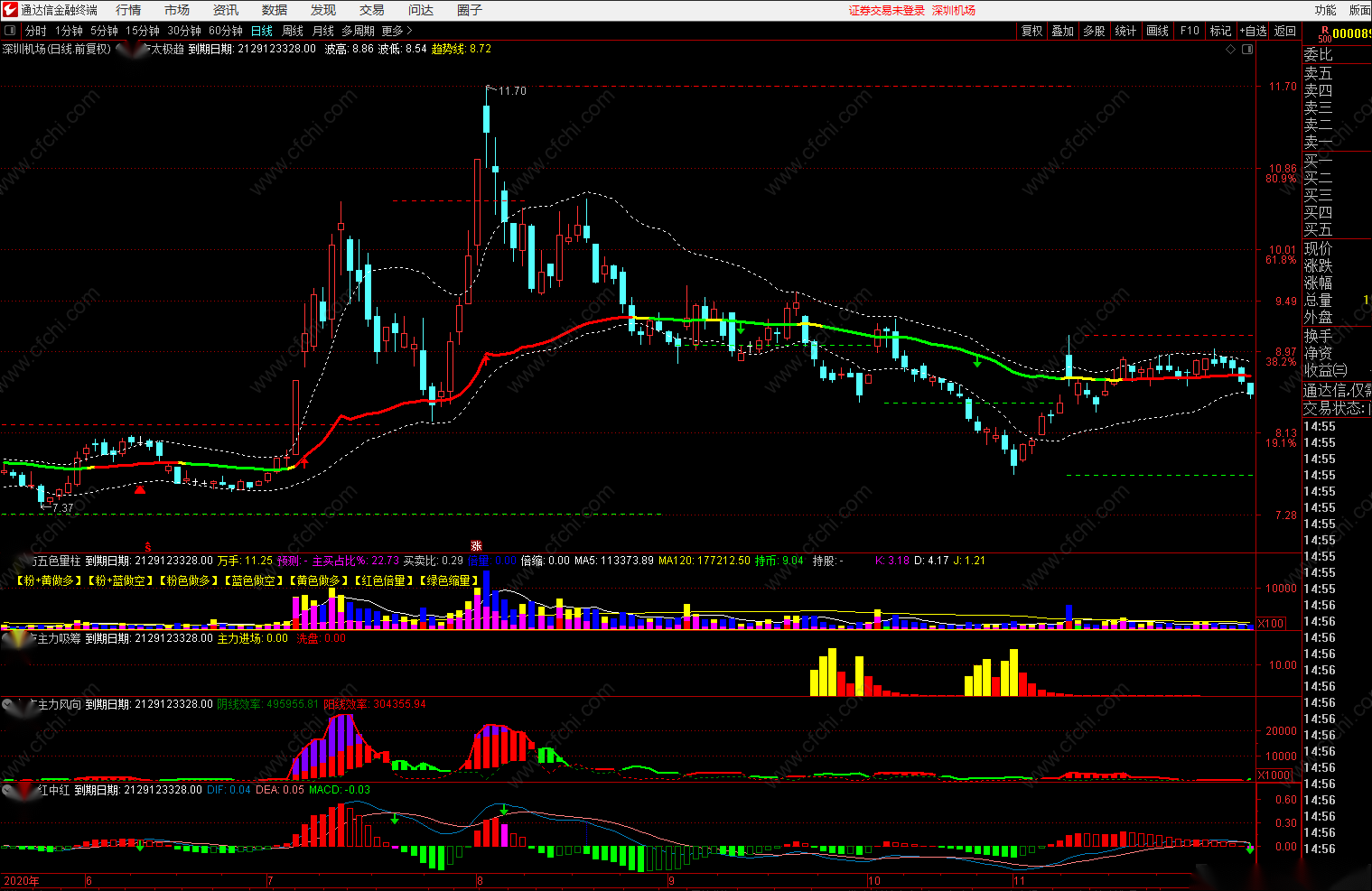Viewport: 1372px width, 891px height.
Task: Select the 5分钟 timeframe
Action: point(104,31)
